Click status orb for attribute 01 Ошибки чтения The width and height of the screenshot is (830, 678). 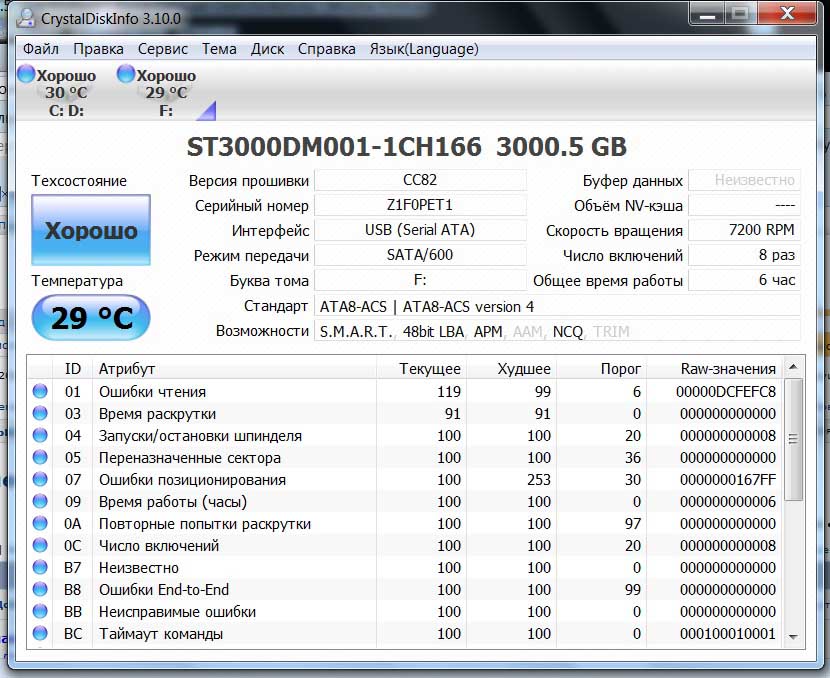pyautogui.click(x=40, y=392)
